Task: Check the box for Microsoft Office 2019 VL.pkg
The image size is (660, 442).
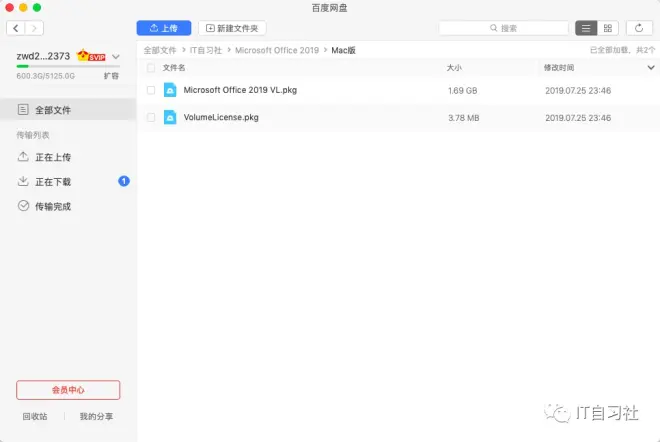Action: 151,90
